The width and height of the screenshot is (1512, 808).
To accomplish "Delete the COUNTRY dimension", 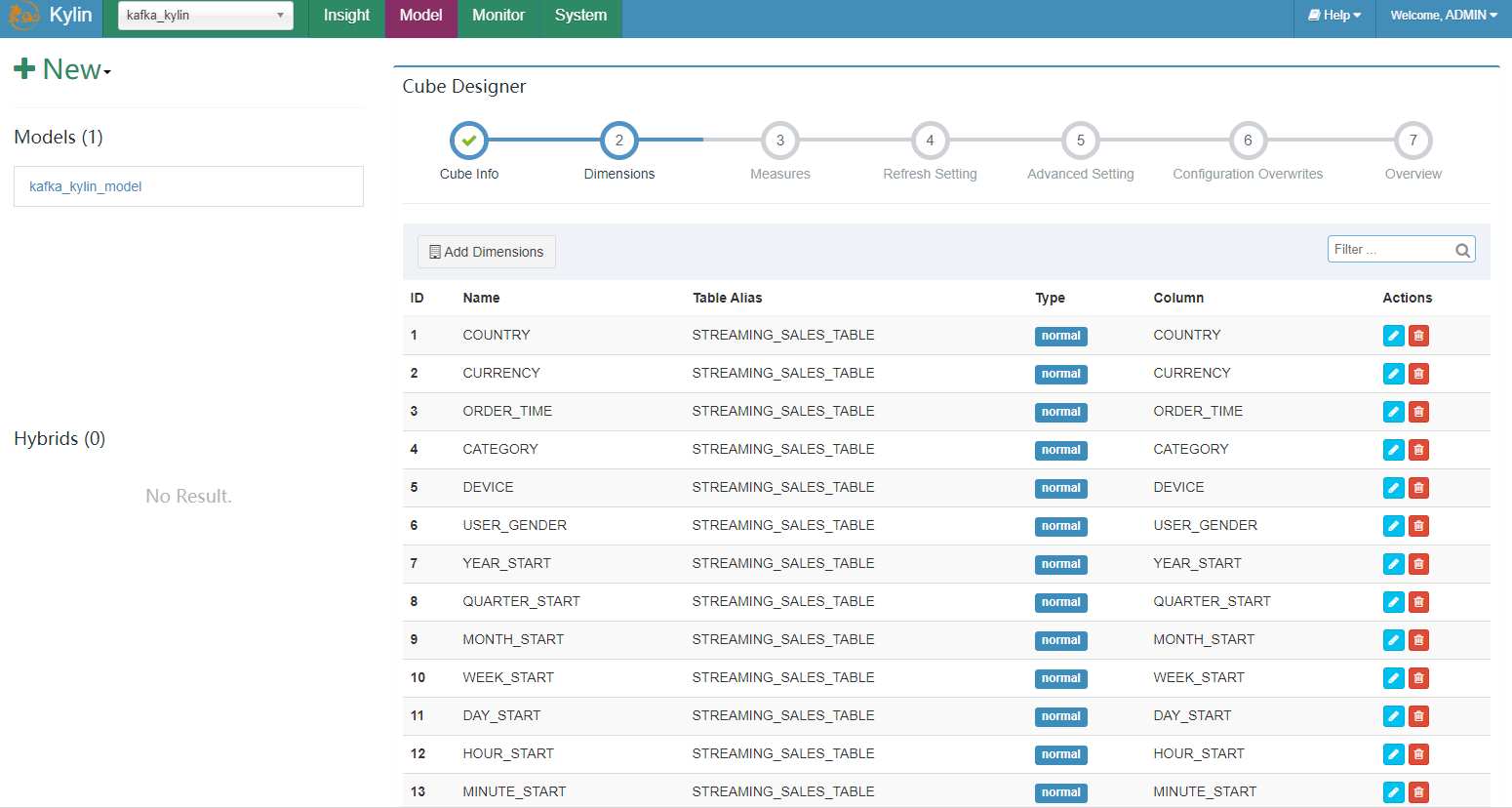I will (1418, 336).
